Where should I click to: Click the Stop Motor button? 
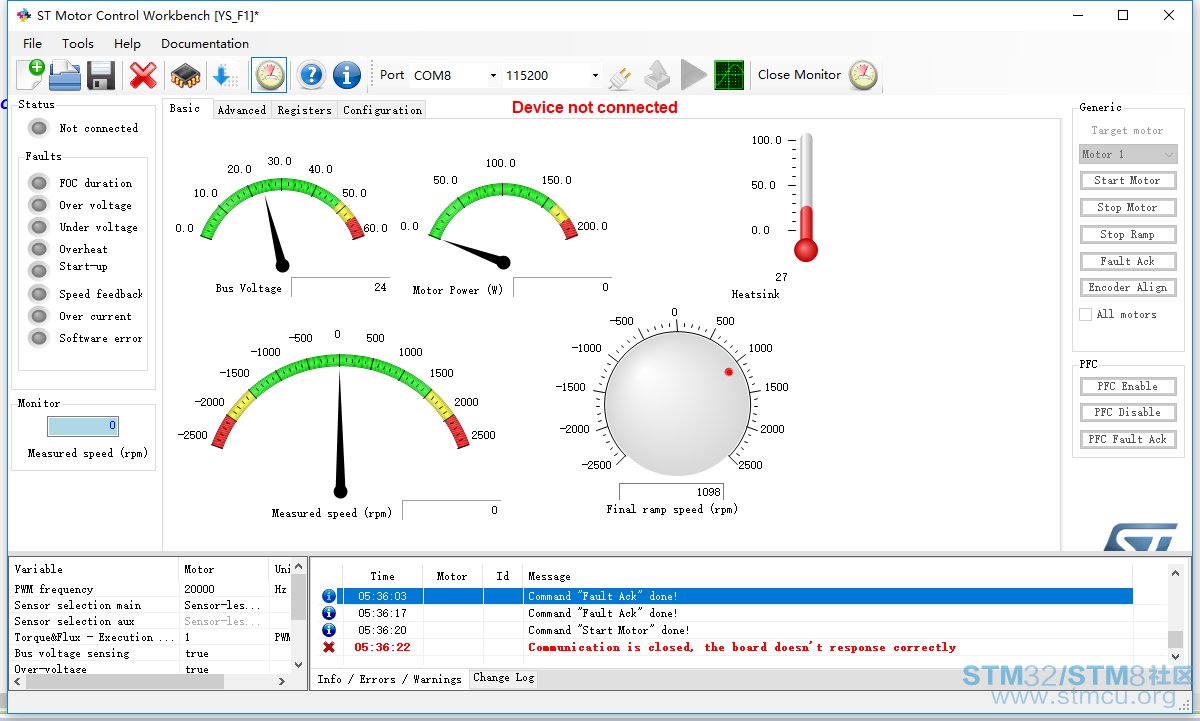(1128, 207)
